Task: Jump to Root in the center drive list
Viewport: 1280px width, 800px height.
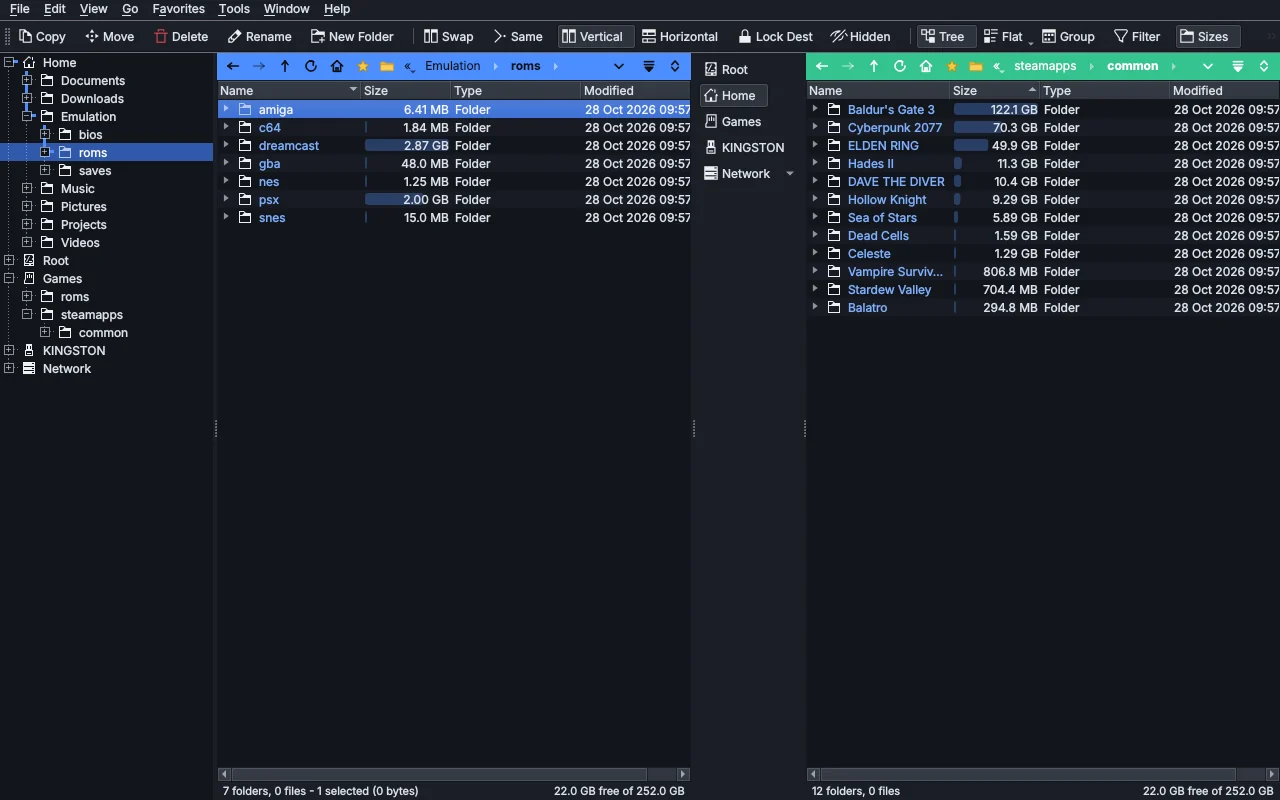Action: 727,70
